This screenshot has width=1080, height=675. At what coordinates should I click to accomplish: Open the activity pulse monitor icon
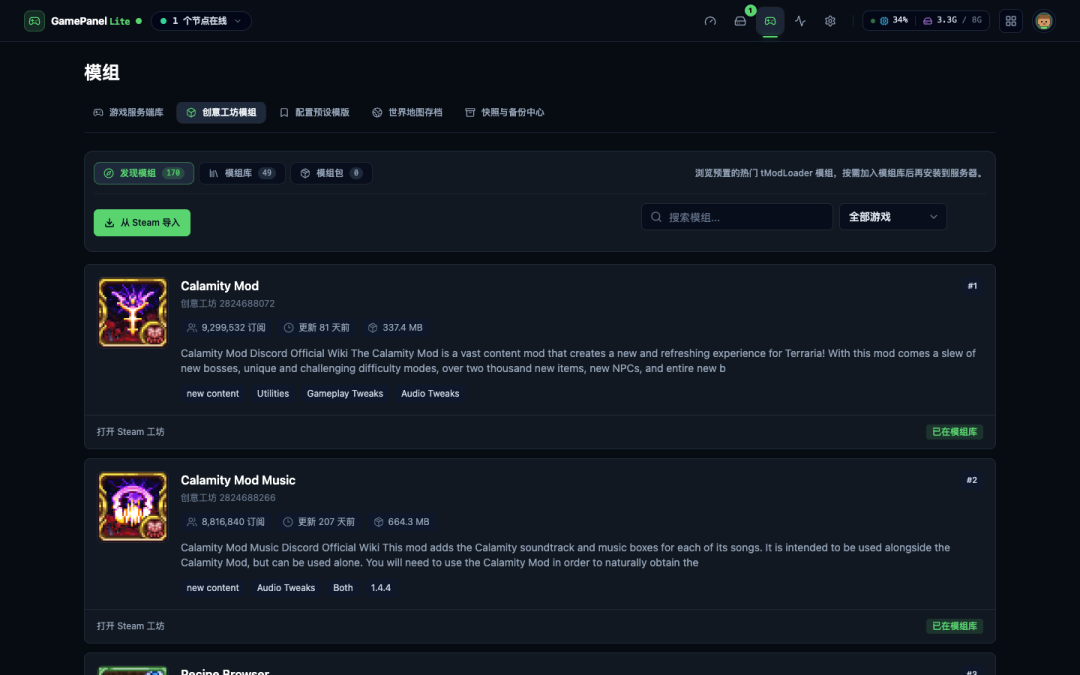[x=800, y=21]
